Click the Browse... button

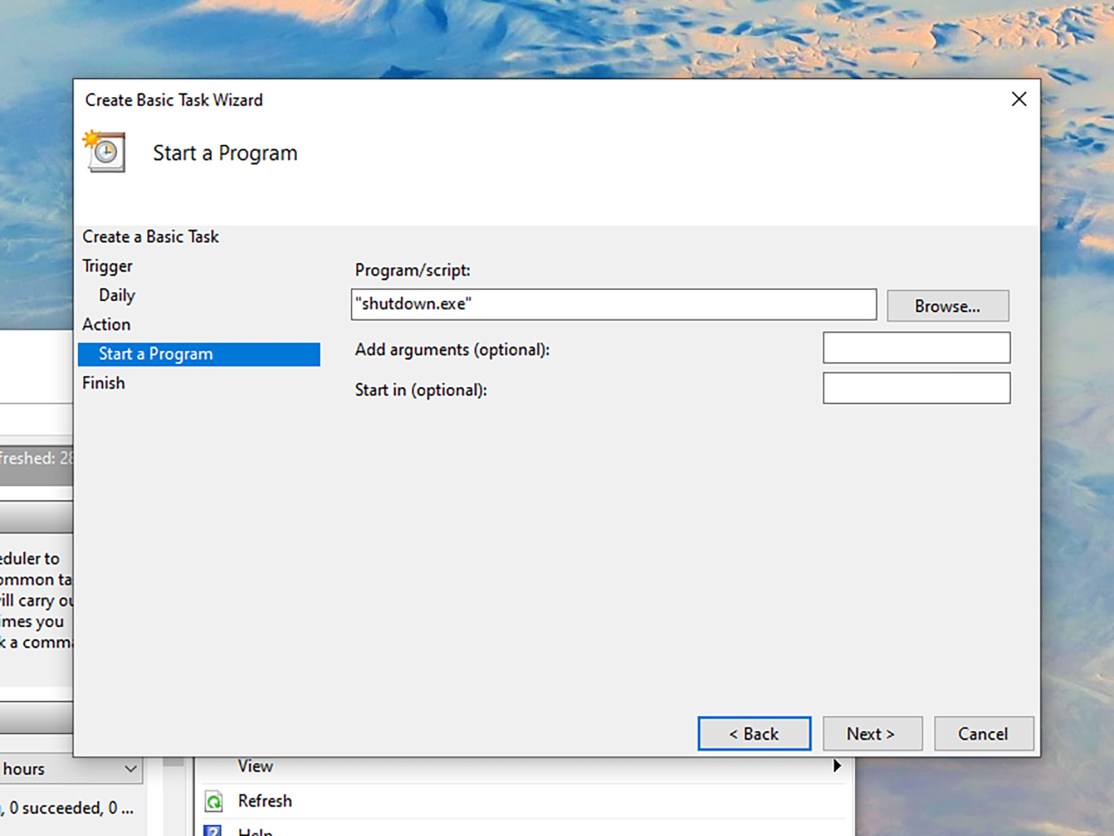click(x=947, y=306)
